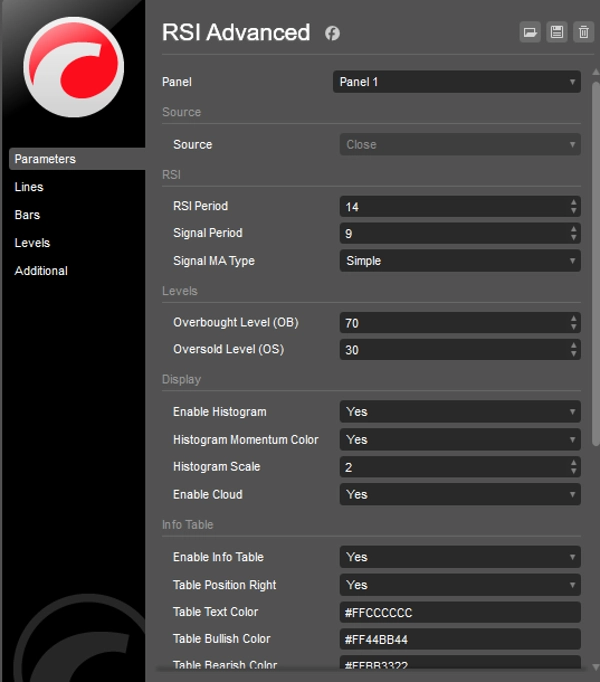Image resolution: width=600 pixels, height=682 pixels.
Task: Click the Display section header
Action: coord(181,379)
